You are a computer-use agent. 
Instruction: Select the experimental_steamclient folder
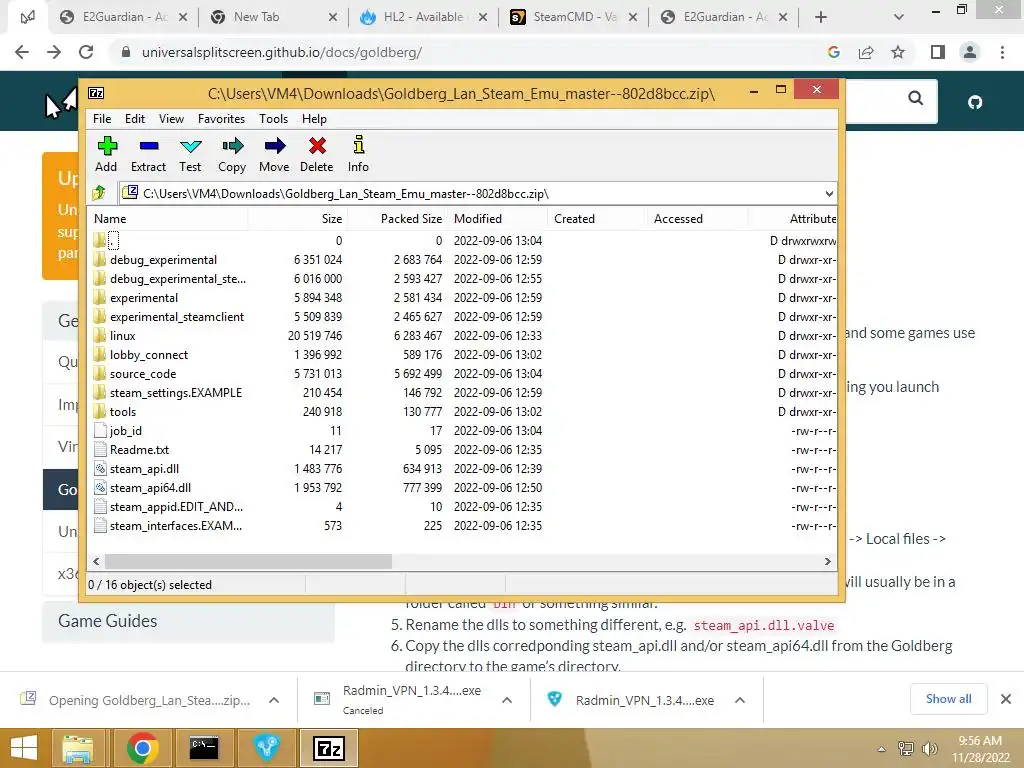tap(177, 317)
